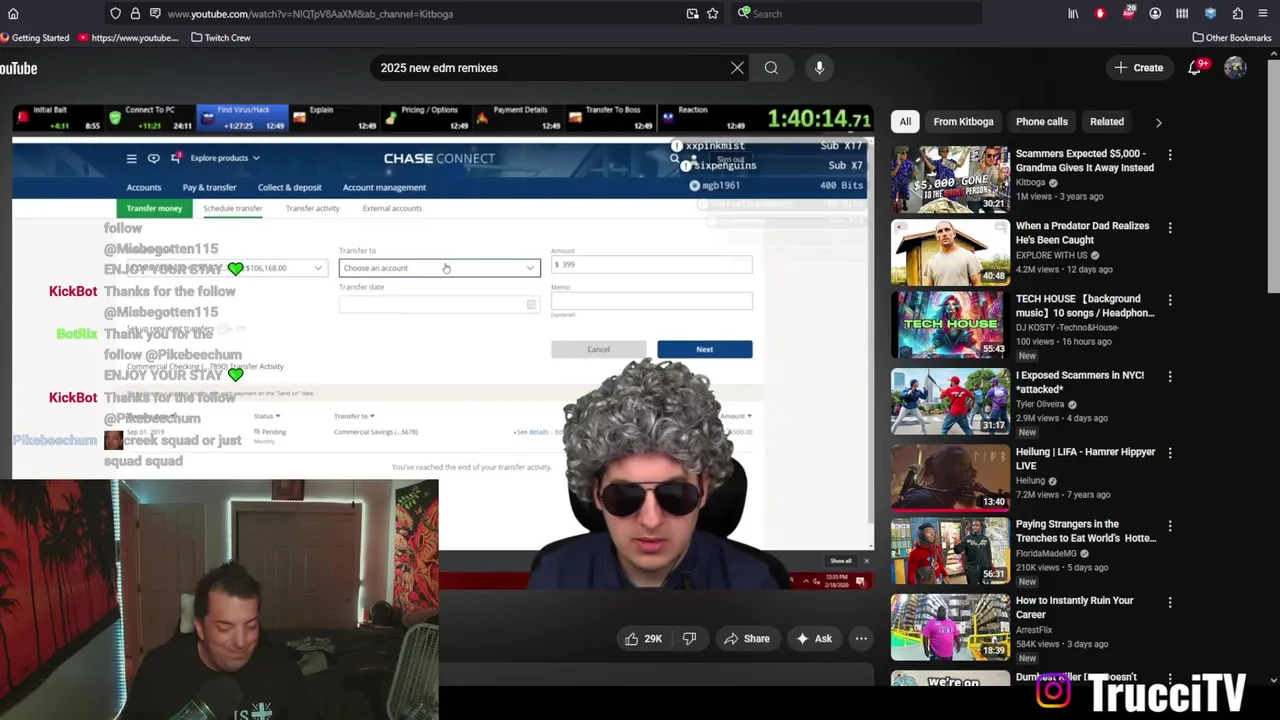Open YouTube account avatar menu
1280x720 pixels.
[x=1235, y=68]
